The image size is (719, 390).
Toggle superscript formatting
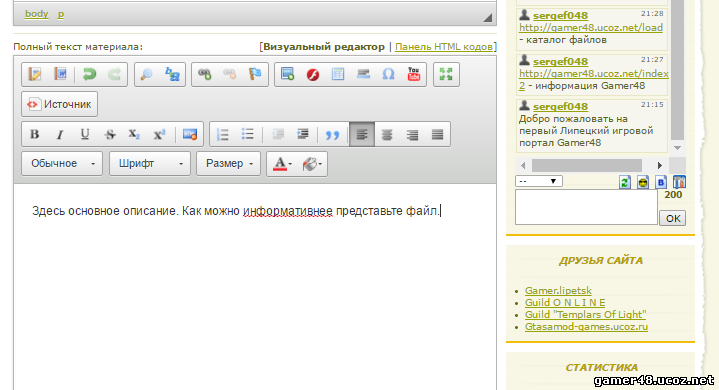[x=159, y=134]
